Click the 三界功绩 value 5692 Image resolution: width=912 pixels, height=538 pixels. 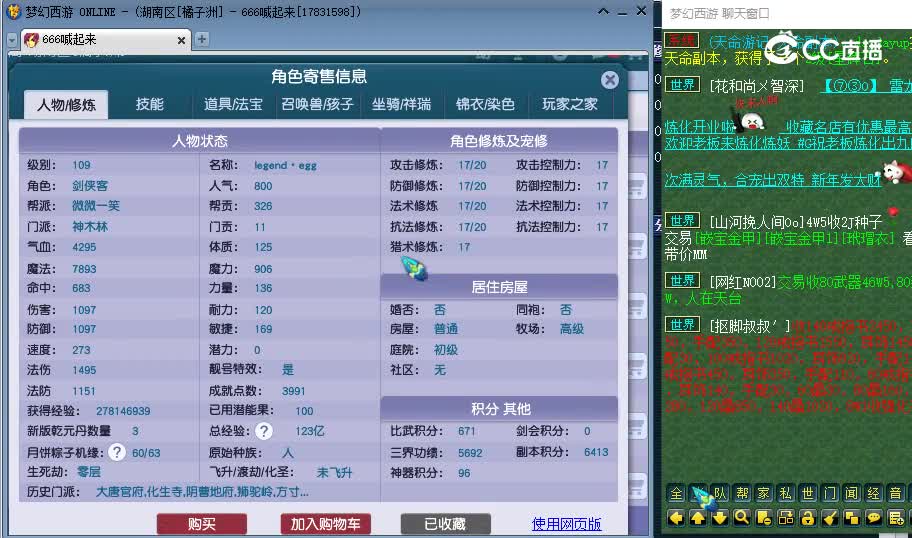(470, 453)
